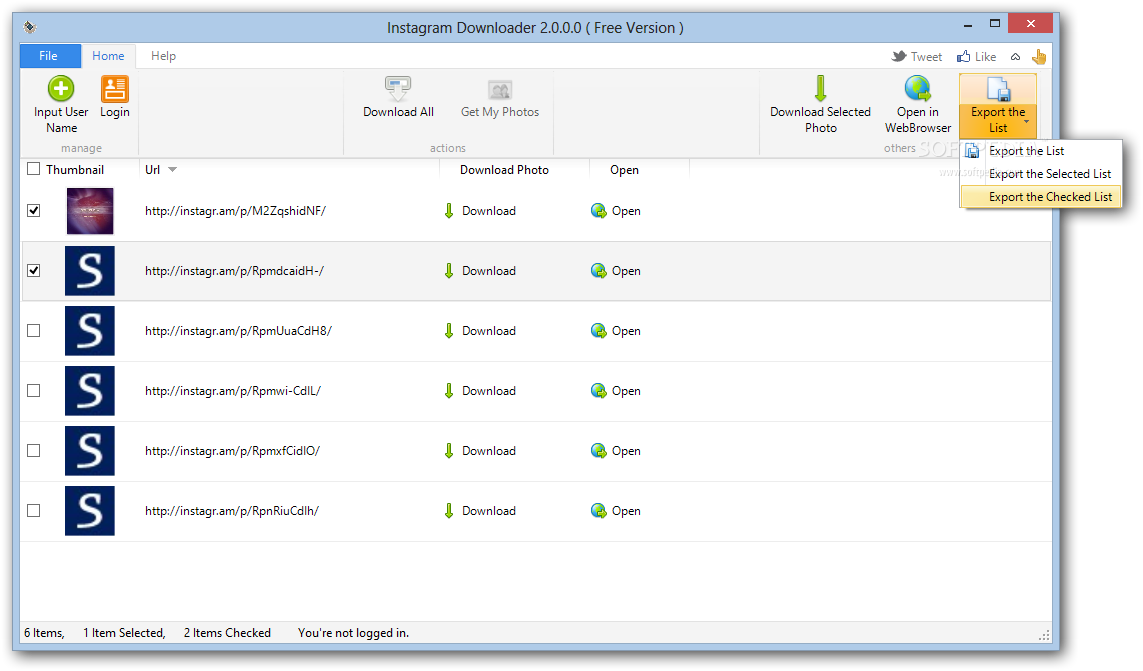Click the Like thumbs-up icon

[964, 56]
